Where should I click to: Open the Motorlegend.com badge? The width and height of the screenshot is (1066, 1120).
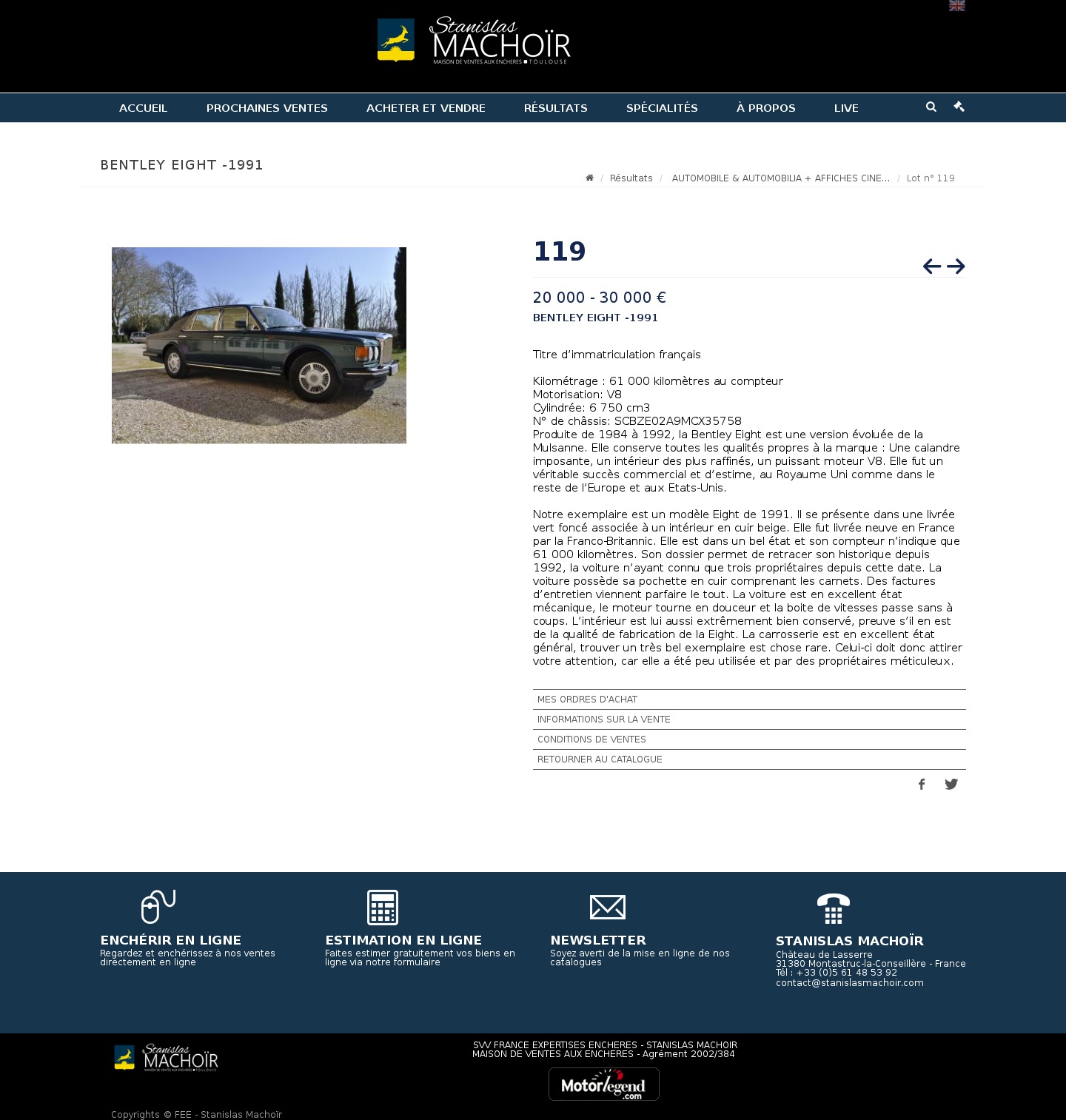pyautogui.click(x=604, y=1084)
